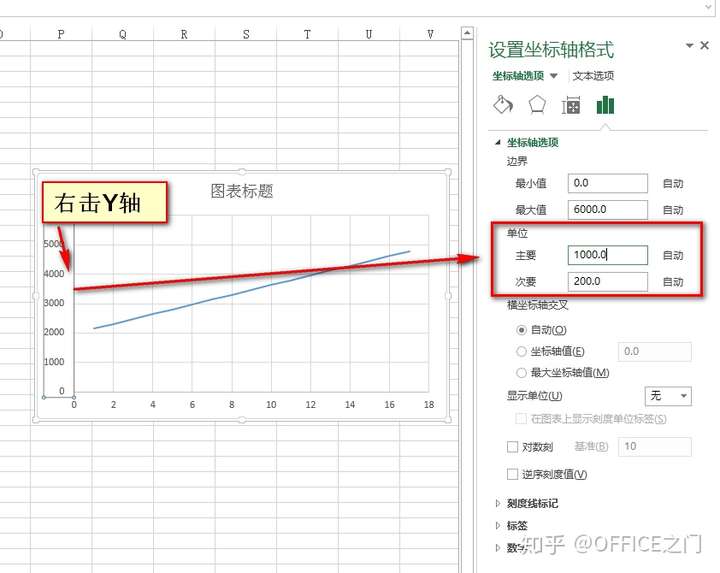Image resolution: width=720 pixels, height=573 pixels.
Task: Open the Fill & Line paint bucket tab
Action: pos(503,105)
